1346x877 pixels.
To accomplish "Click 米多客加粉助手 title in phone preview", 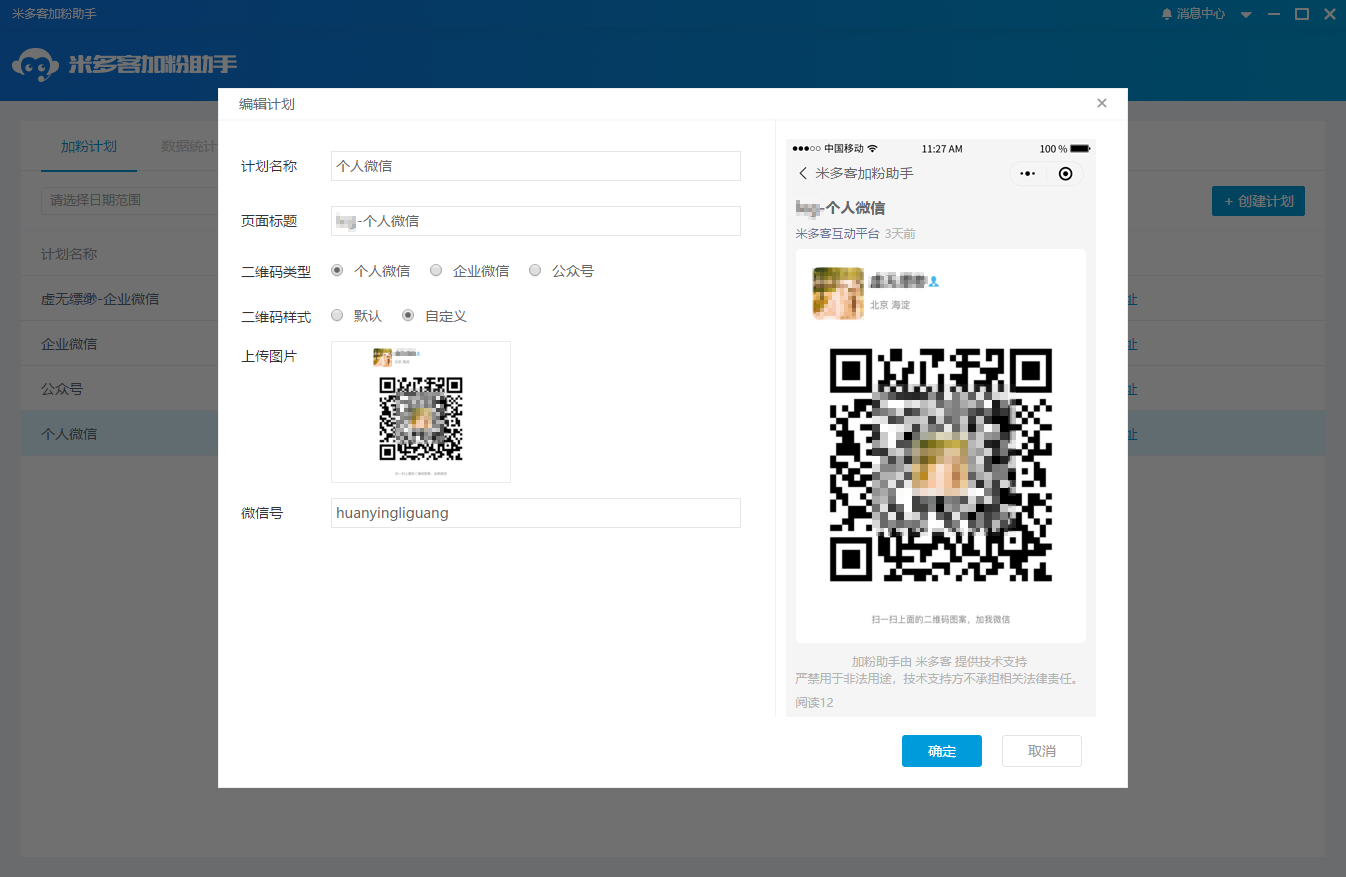I will tap(865, 173).
